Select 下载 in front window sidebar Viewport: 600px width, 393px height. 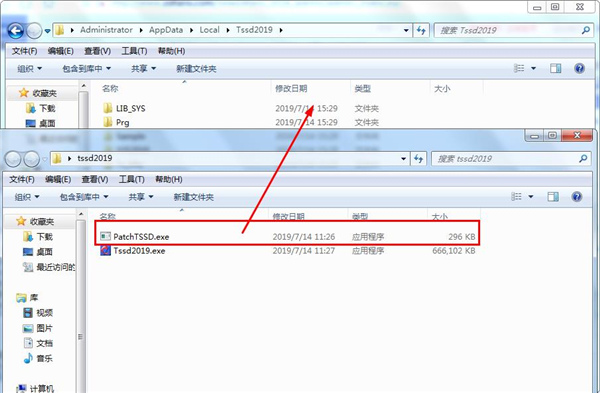pos(38,236)
